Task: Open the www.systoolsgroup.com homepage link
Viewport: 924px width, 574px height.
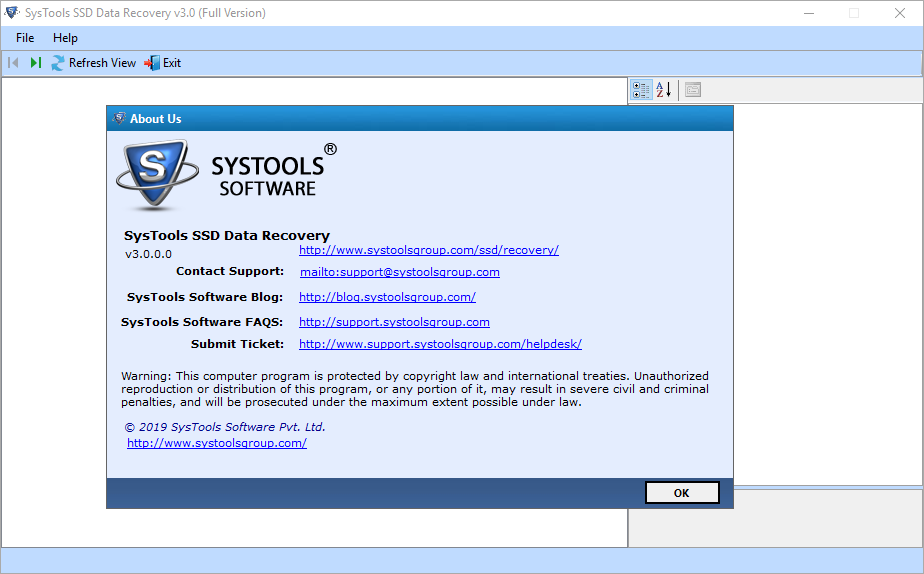Action: (217, 443)
